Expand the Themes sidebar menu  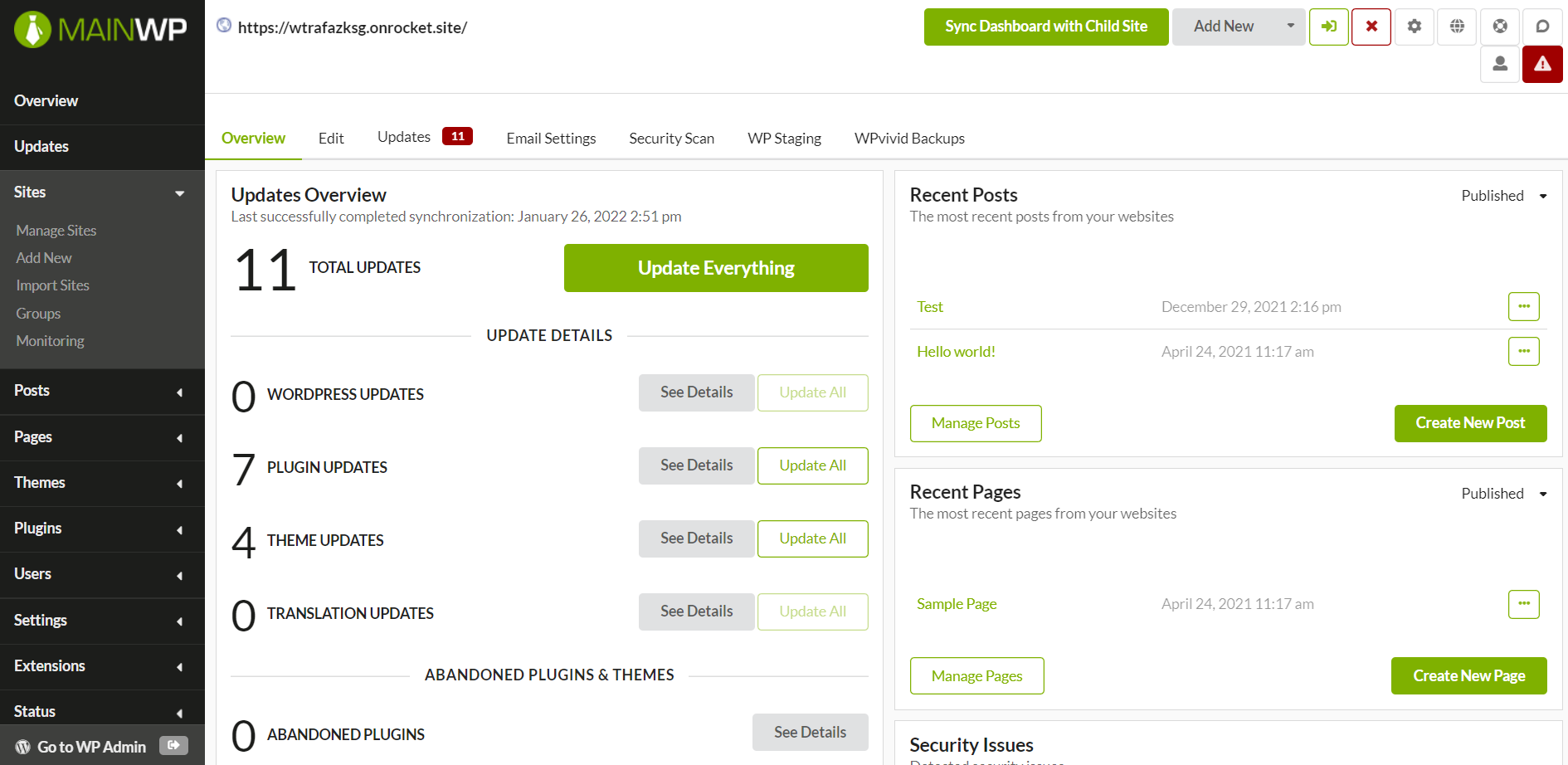click(x=179, y=483)
